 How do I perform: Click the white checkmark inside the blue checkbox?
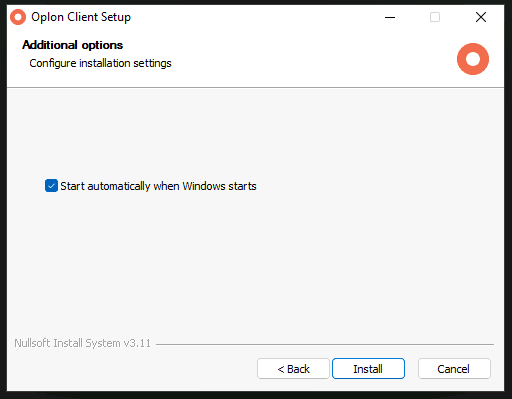(51, 186)
